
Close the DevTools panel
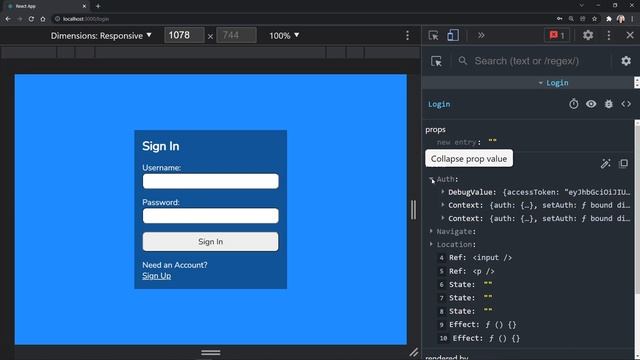click(x=630, y=36)
